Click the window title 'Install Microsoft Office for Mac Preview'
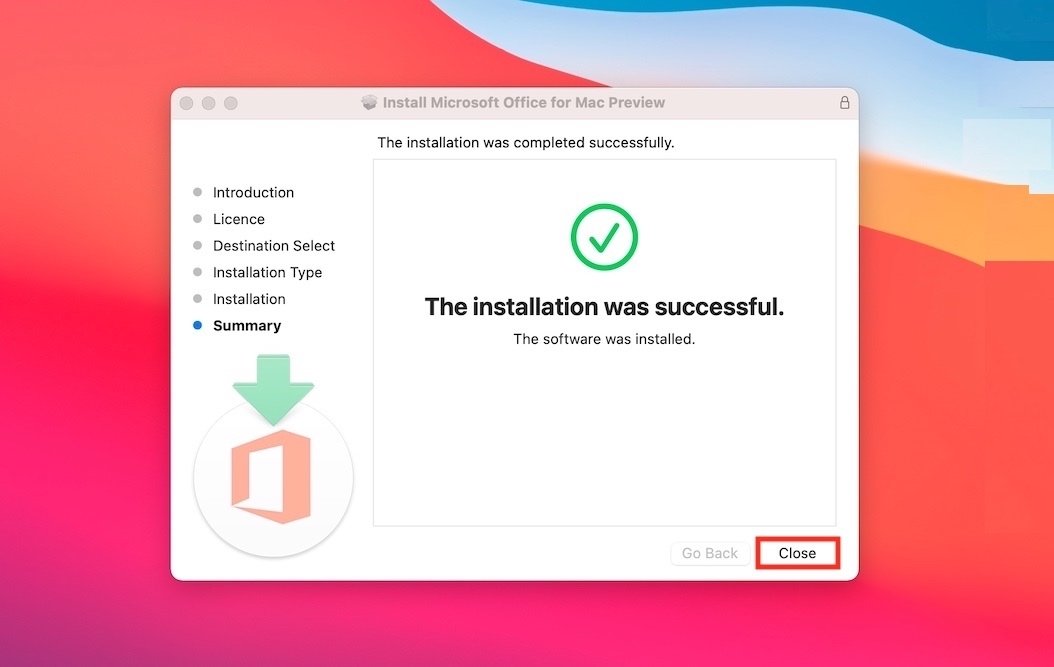The width and height of the screenshot is (1054, 667). [524, 102]
